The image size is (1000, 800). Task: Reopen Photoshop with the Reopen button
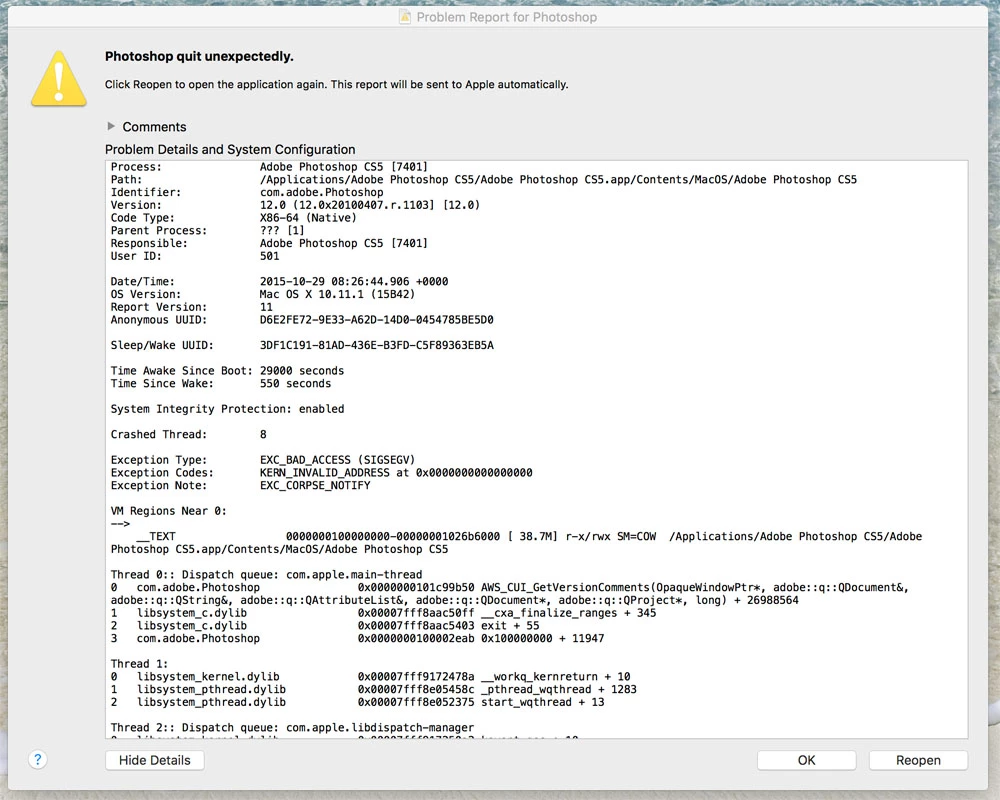pyautogui.click(x=918, y=760)
